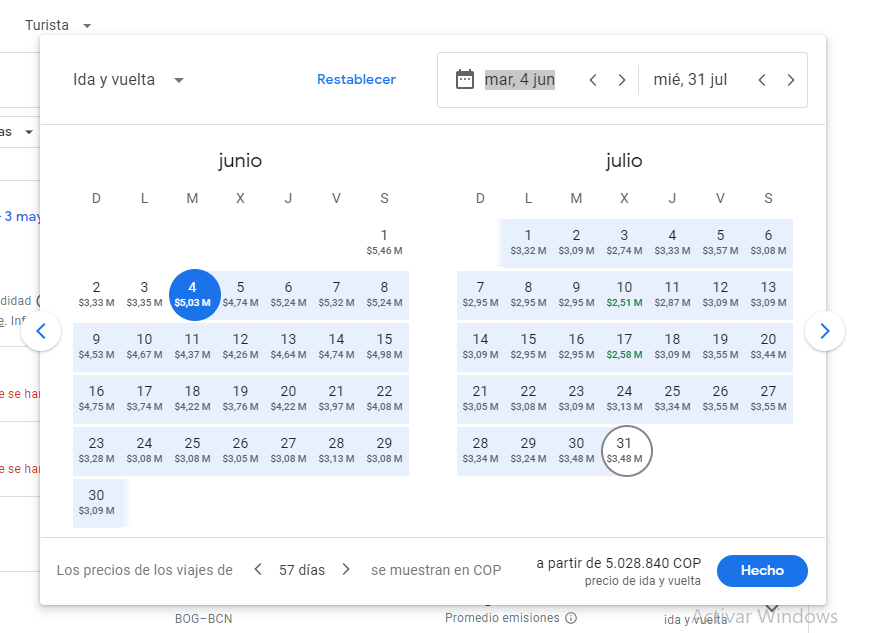This screenshot has height=633, width=889.
Task: Expand the Turista cabin class dropdown
Action: tap(58, 25)
